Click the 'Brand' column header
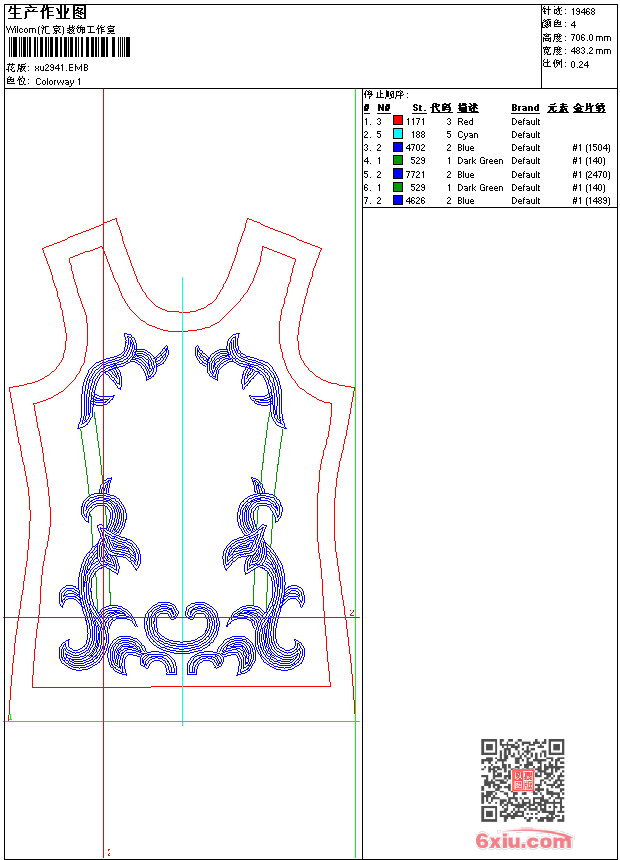Image resolution: width=620 pixels, height=860 pixels. click(525, 108)
